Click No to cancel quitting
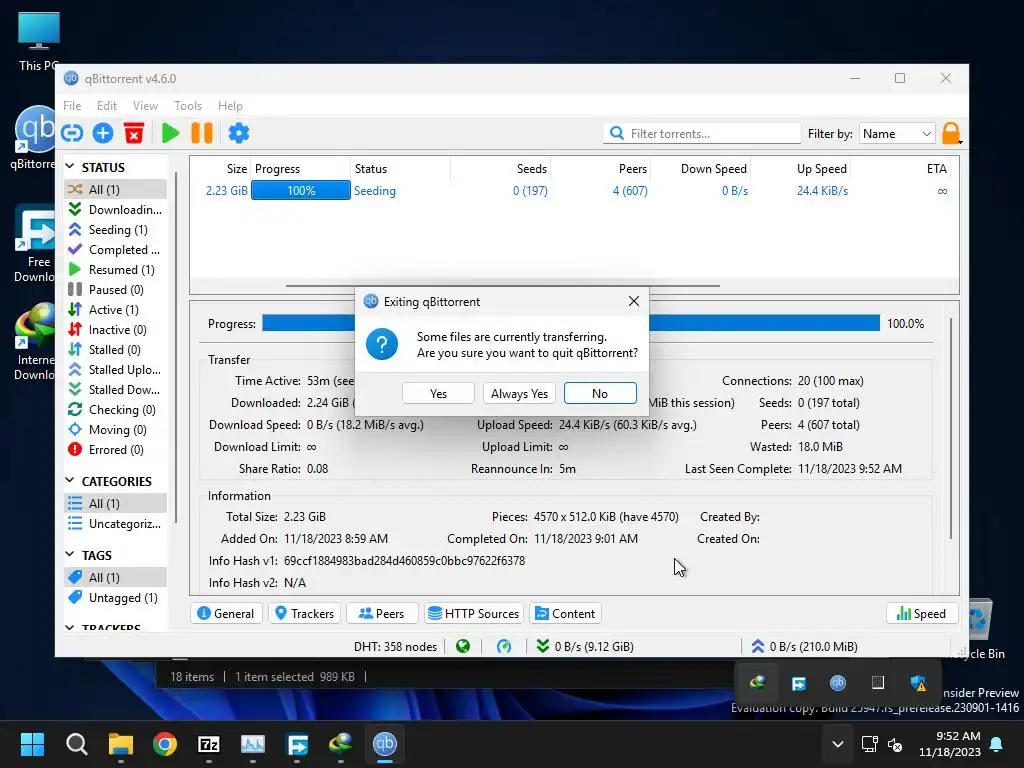This screenshot has height=768, width=1024. 600,393
